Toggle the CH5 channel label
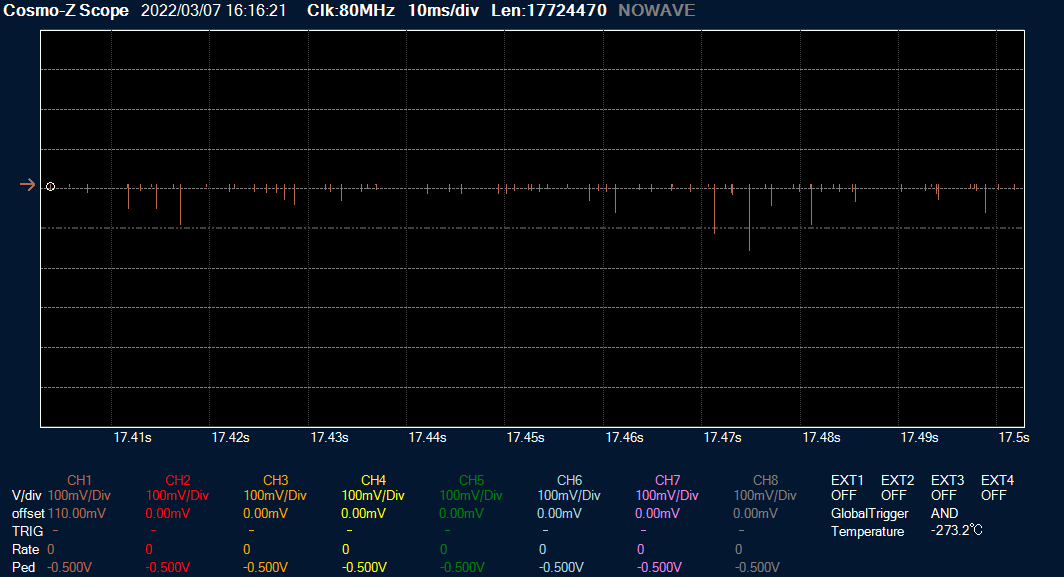Viewport: 1064px width, 577px height. [471, 480]
